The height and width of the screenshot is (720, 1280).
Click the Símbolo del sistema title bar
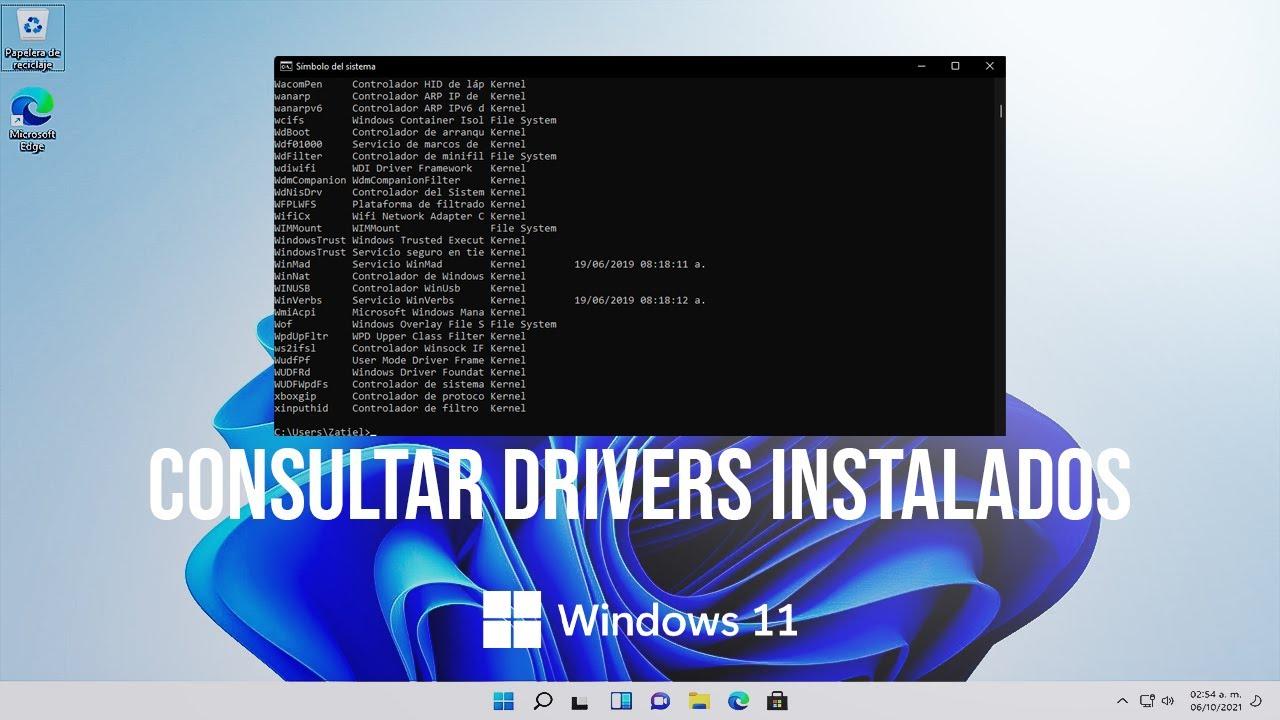coord(600,66)
